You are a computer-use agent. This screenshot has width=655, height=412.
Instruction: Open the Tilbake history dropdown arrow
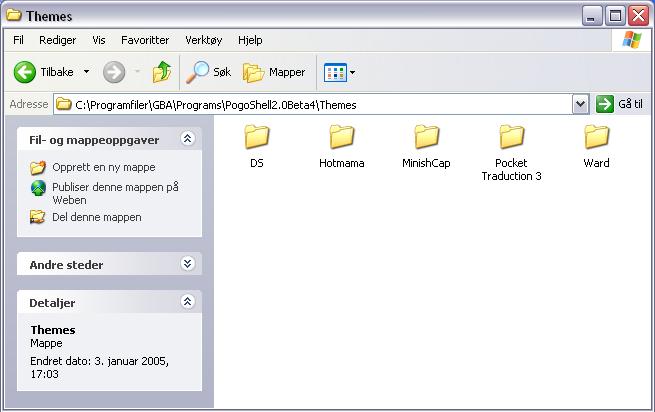86,72
